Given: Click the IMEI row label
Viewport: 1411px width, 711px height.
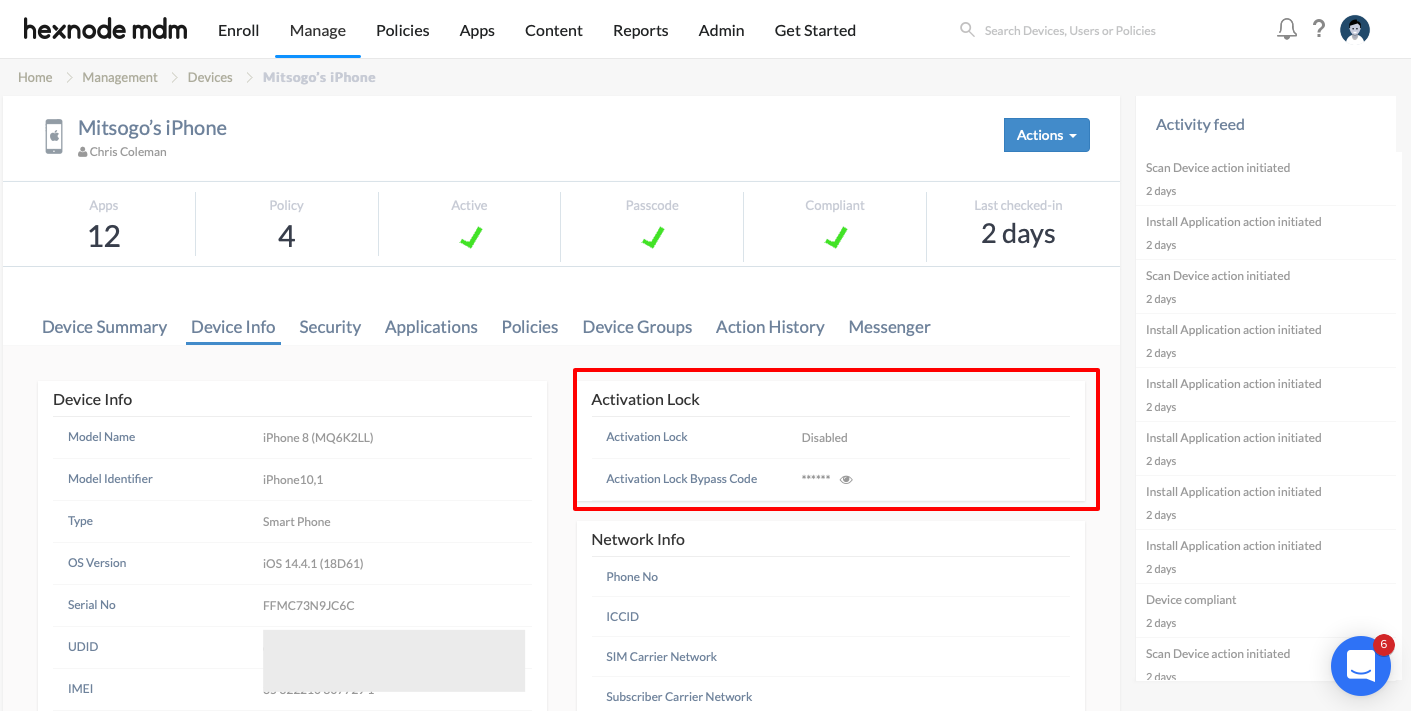Looking at the screenshot, I should (x=81, y=689).
